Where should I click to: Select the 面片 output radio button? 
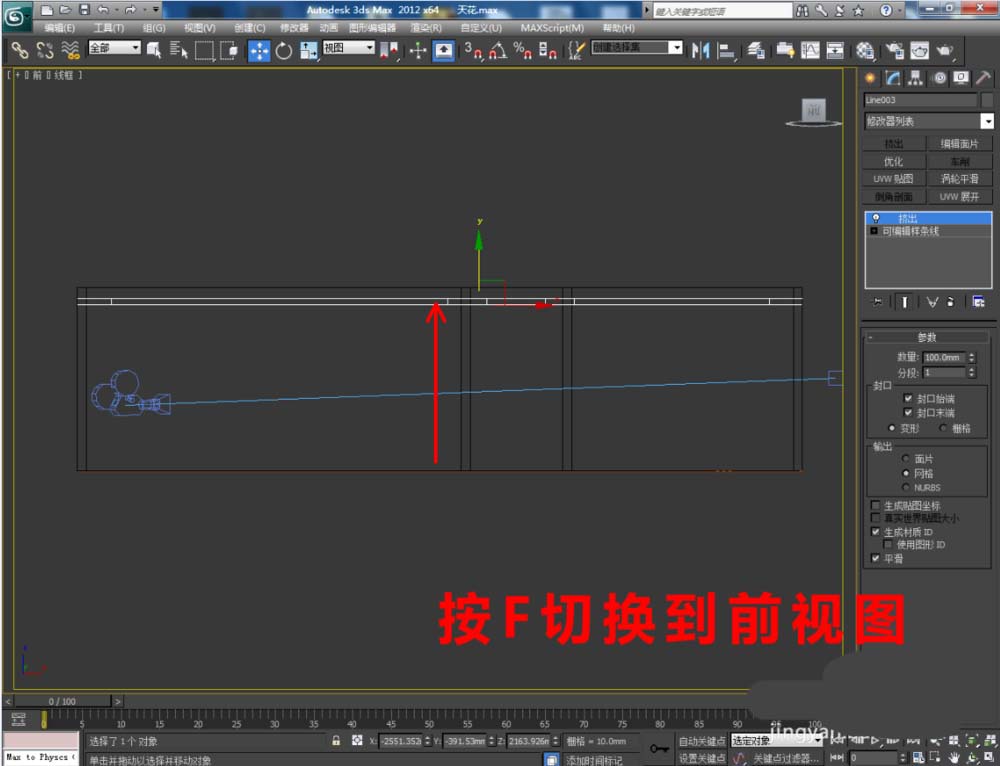[x=906, y=460]
